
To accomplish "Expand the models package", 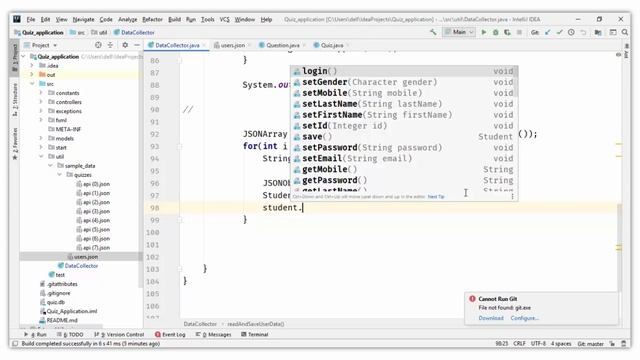I will [41, 138].
